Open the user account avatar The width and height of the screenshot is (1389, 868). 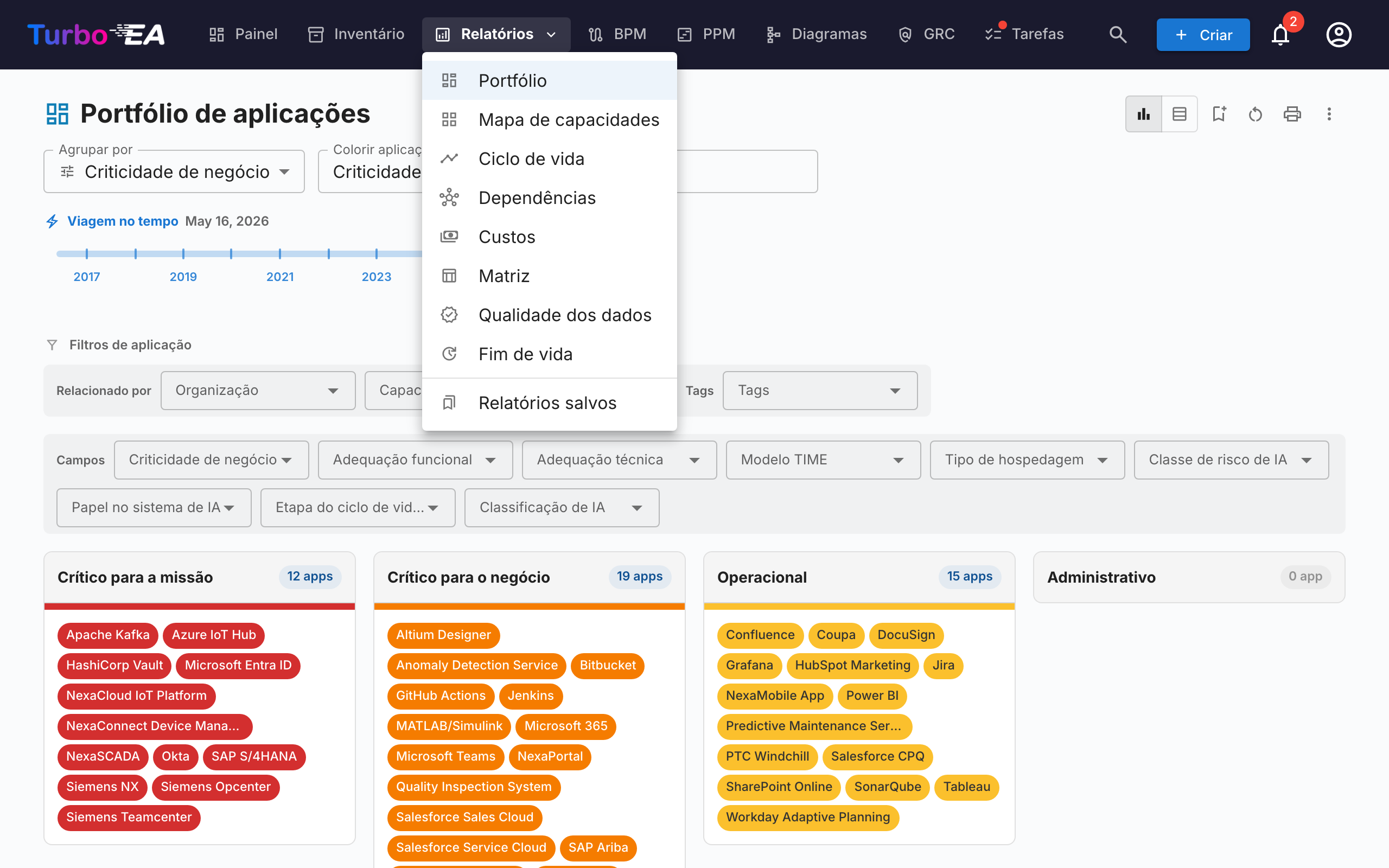(x=1339, y=34)
